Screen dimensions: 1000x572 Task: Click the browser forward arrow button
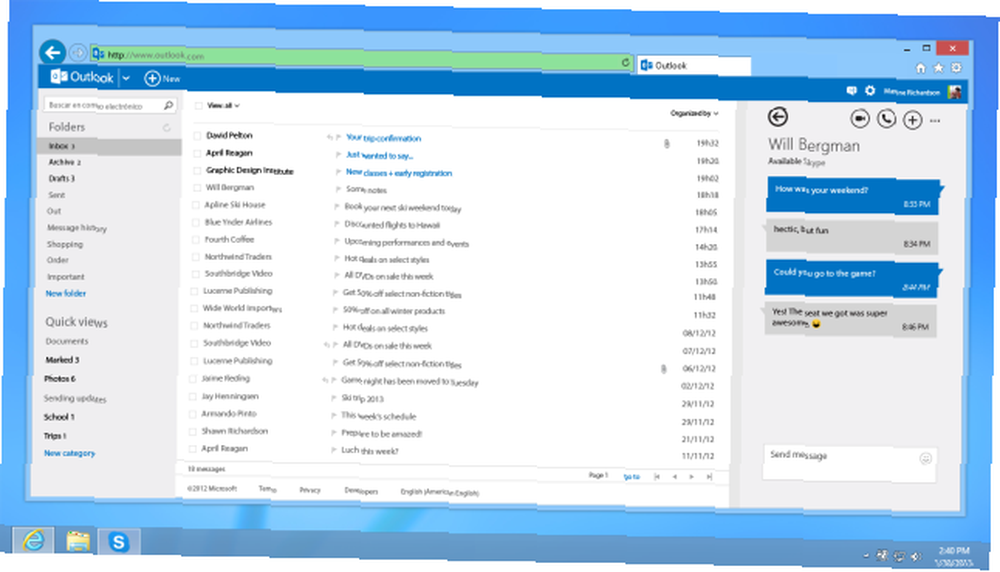click(x=78, y=53)
